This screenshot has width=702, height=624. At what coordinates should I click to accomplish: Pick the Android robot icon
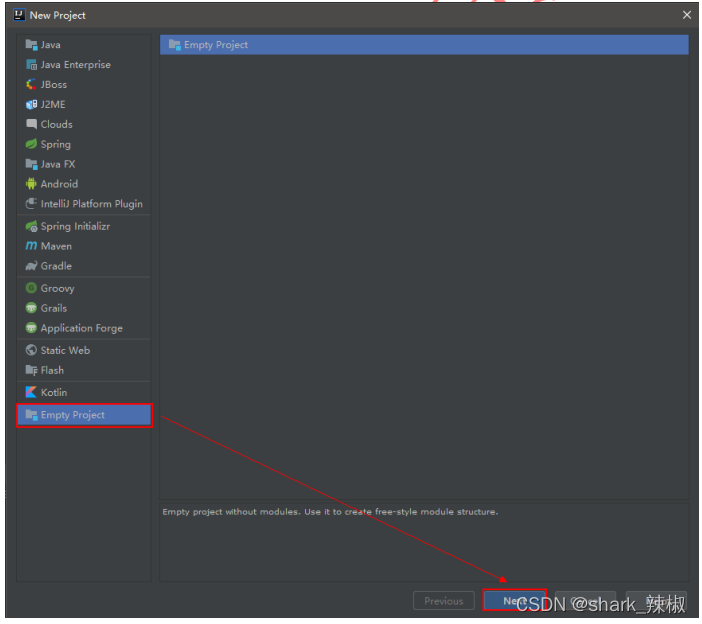pos(31,184)
